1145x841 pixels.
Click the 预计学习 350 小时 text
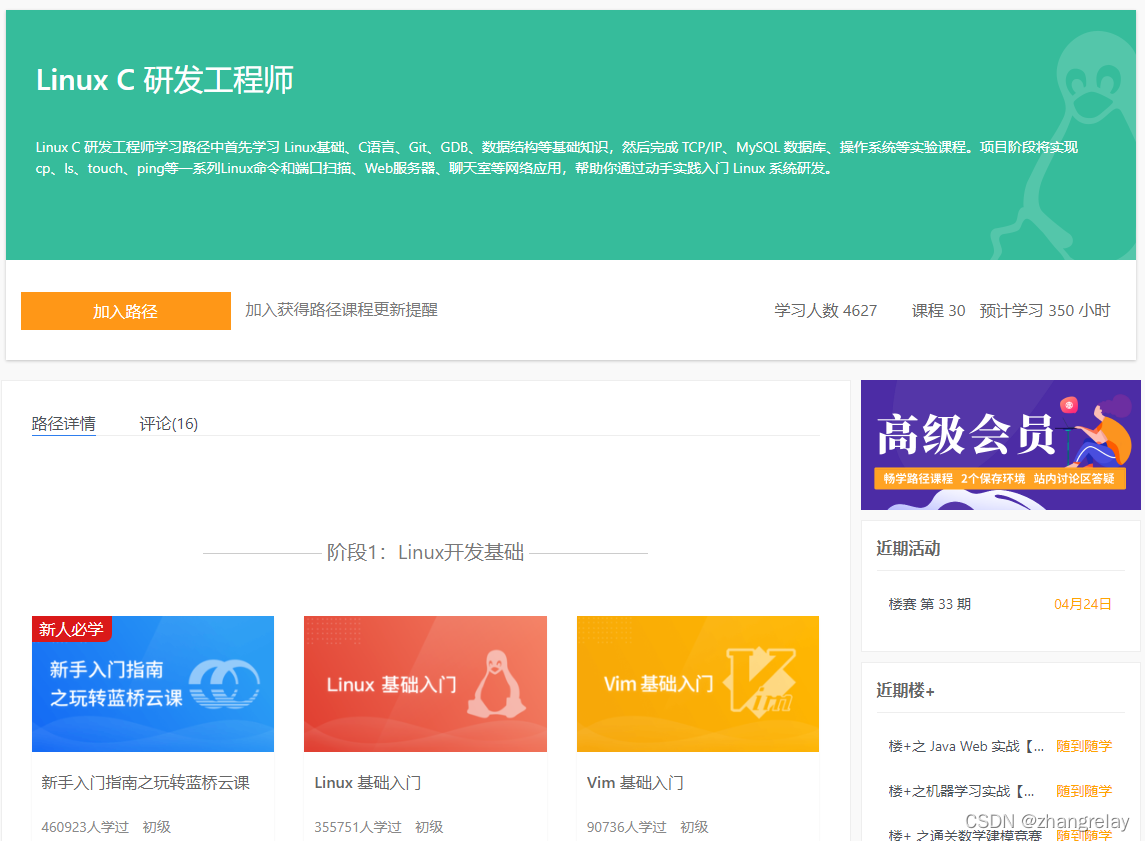(1044, 310)
